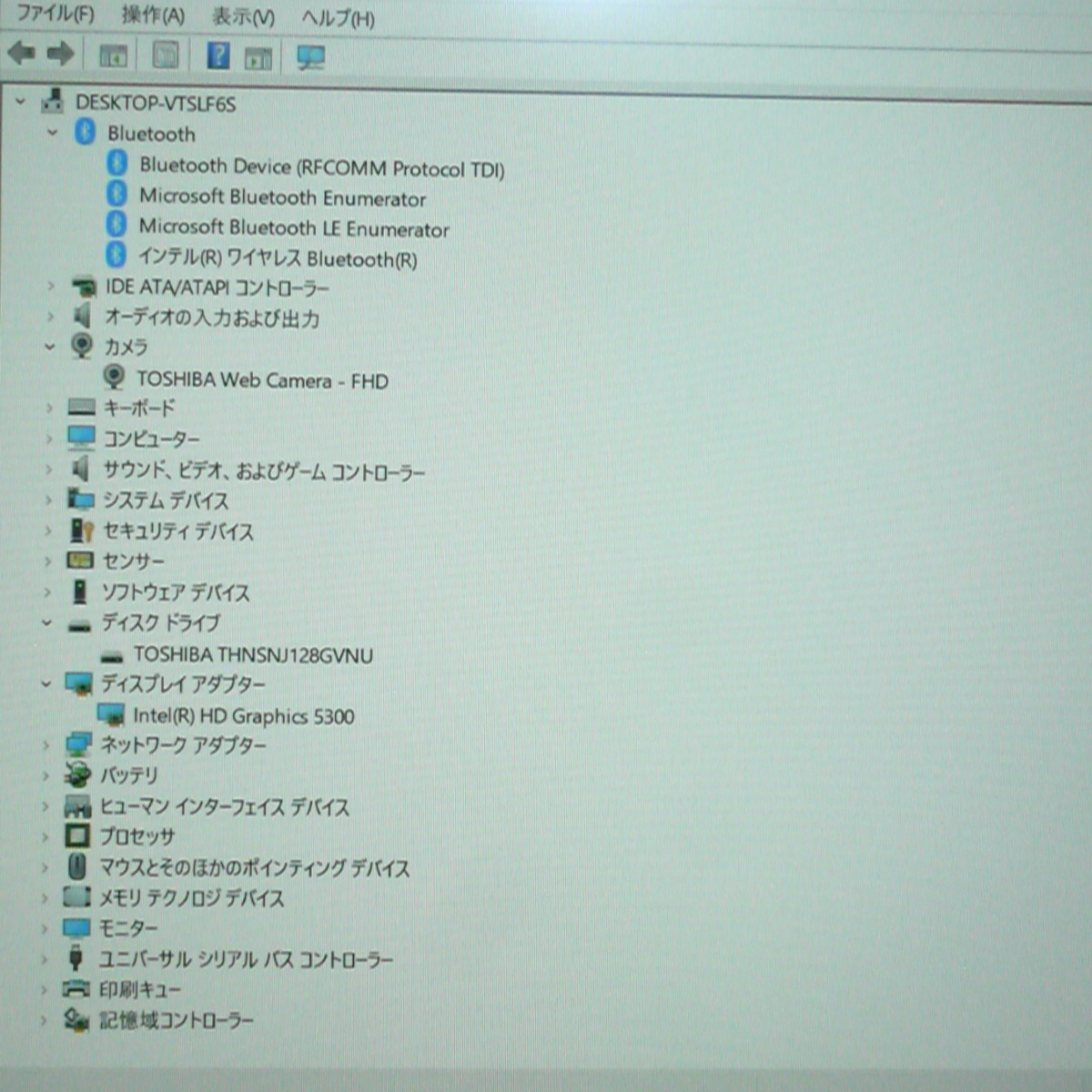Image resolution: width=1092 pixels, height=1092 pixels.
Task: Click the ディスク ドライブ drive icon
Action: point(79,624)
